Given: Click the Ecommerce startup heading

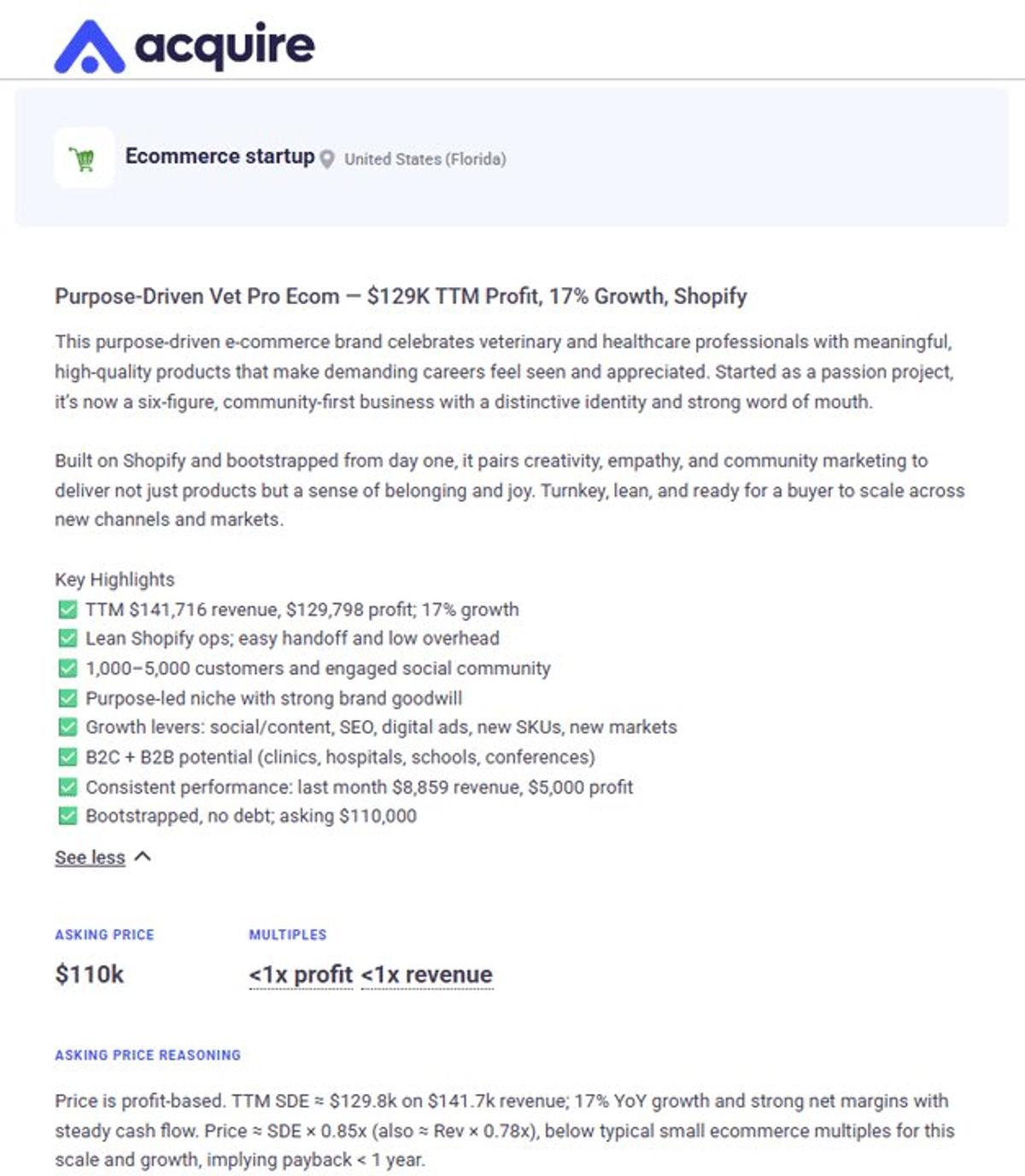Looking at the screenshot, I should pyautogui.click(x=220, y=156).
